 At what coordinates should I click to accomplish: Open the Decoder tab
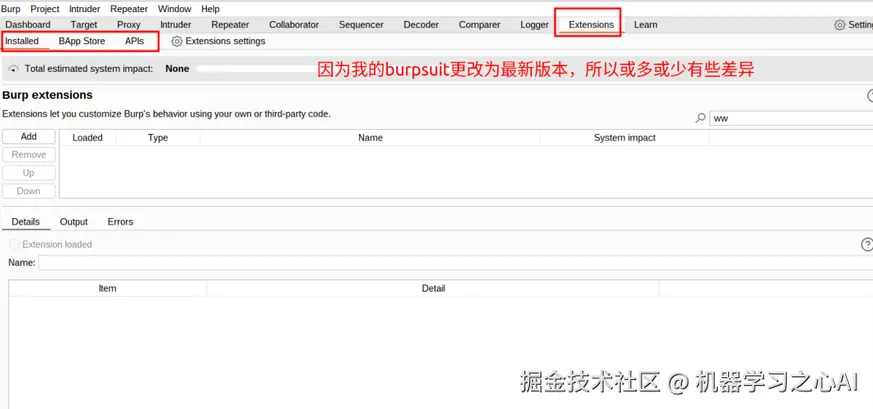click(x=421, y=24)
